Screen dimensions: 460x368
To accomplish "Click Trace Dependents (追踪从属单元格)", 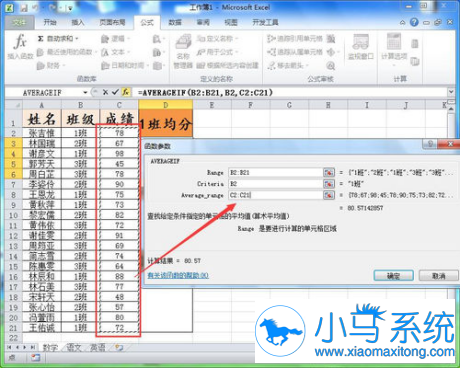I will point(295,52).
